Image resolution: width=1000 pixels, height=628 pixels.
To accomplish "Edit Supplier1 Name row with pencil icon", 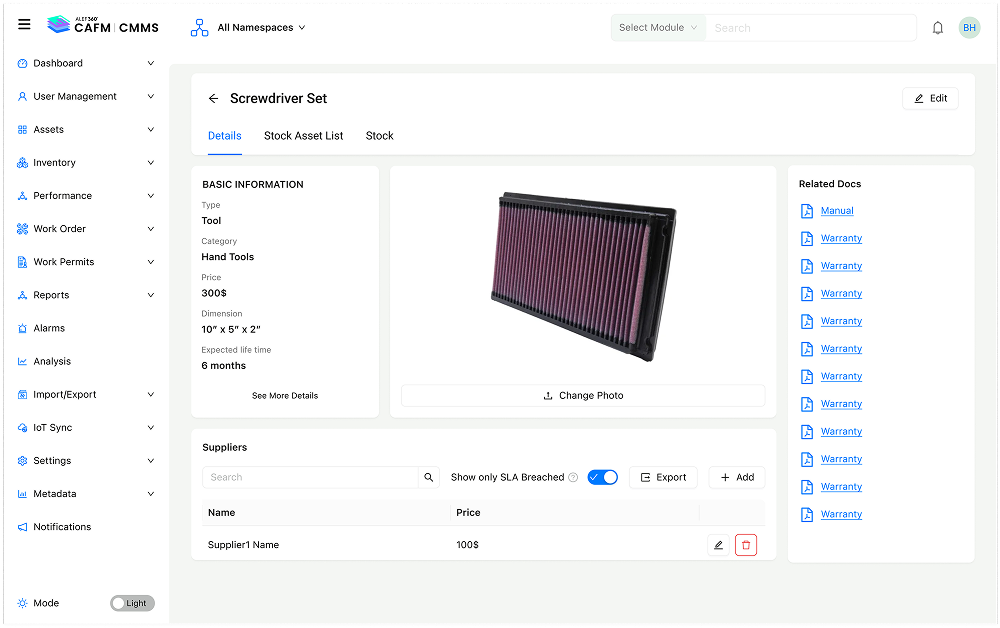I will point(718,545).
